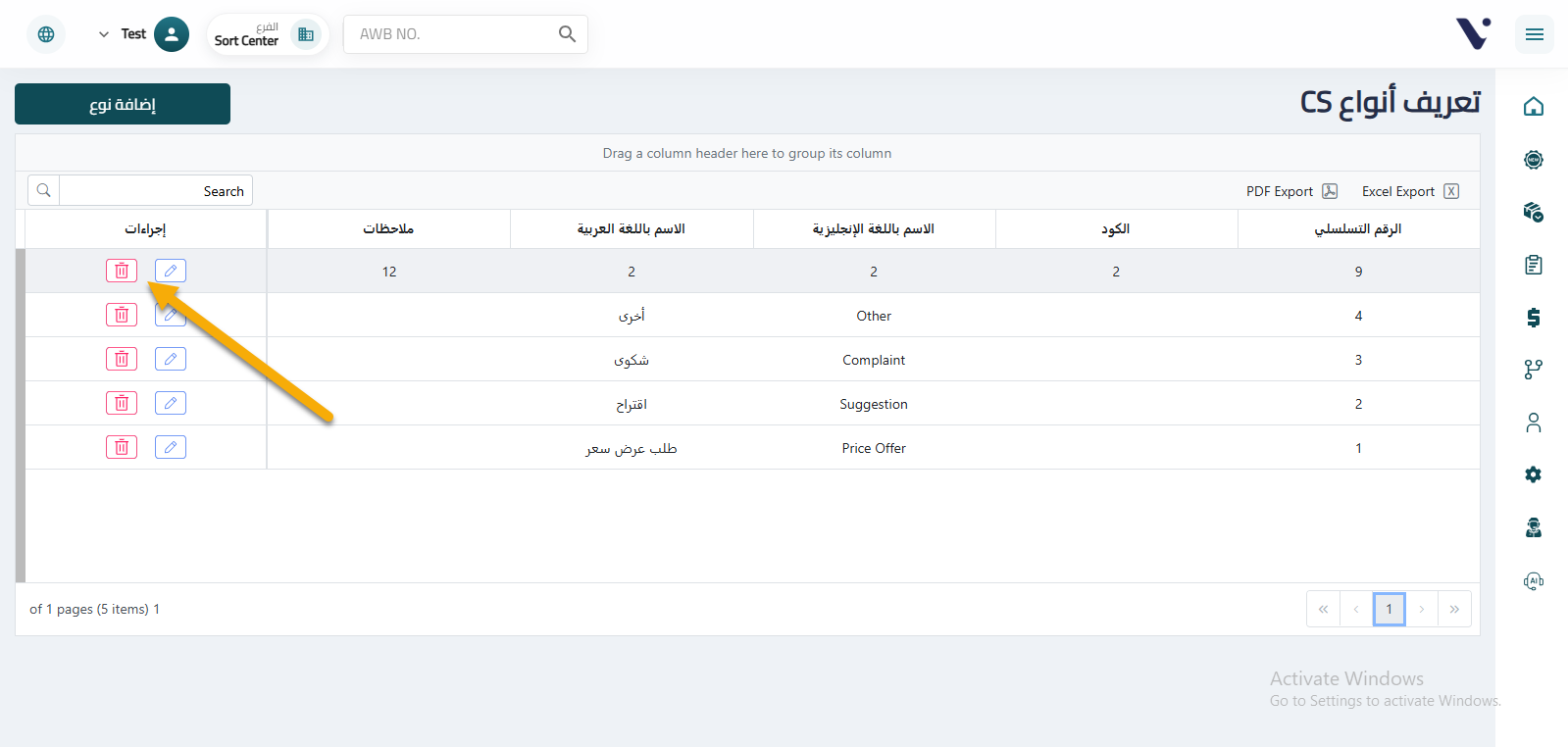Edit the row with serial 9

(171, 271)
